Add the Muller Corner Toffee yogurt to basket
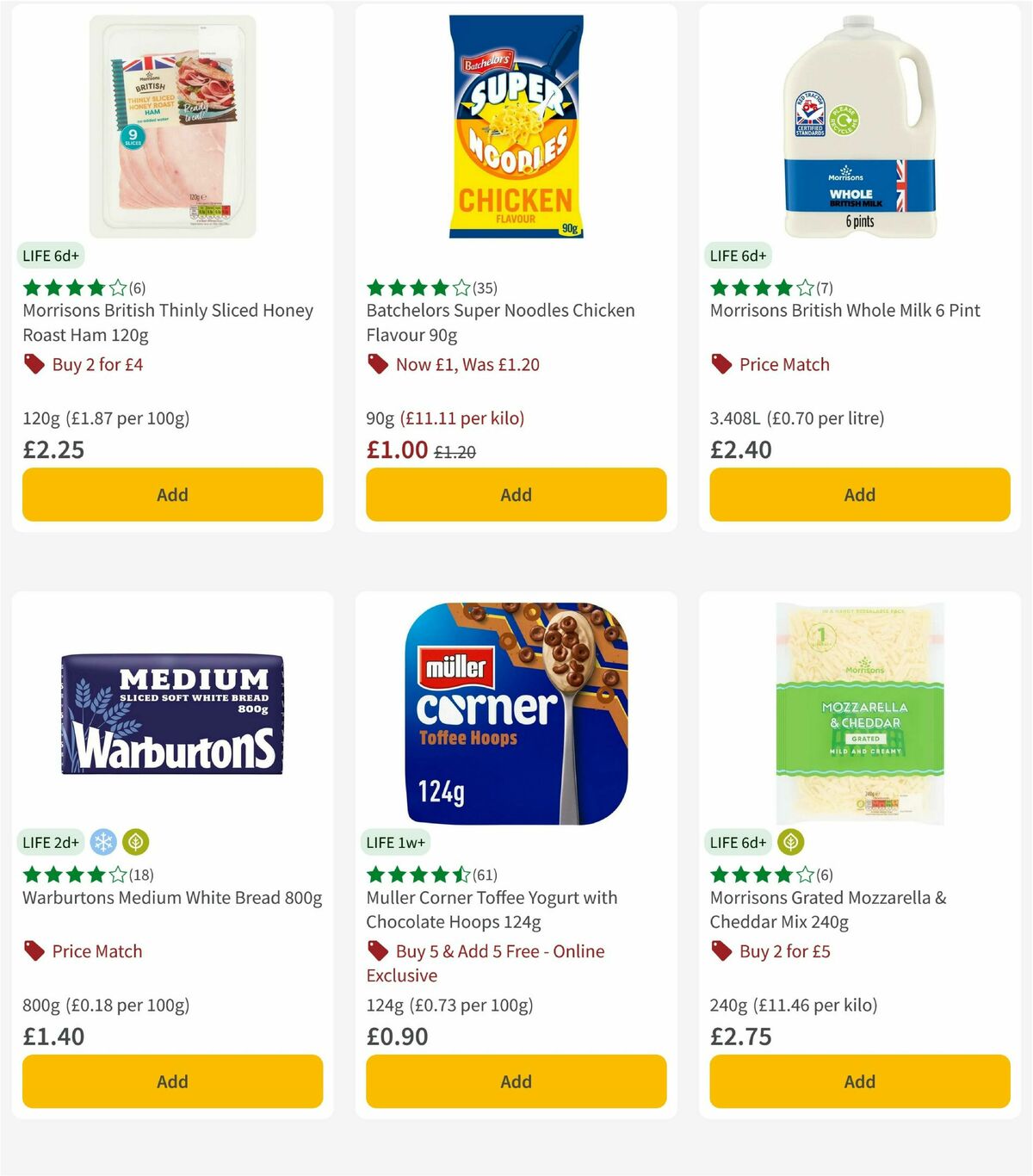Screen dimensions: 1033x1176 coord(515,1081)
